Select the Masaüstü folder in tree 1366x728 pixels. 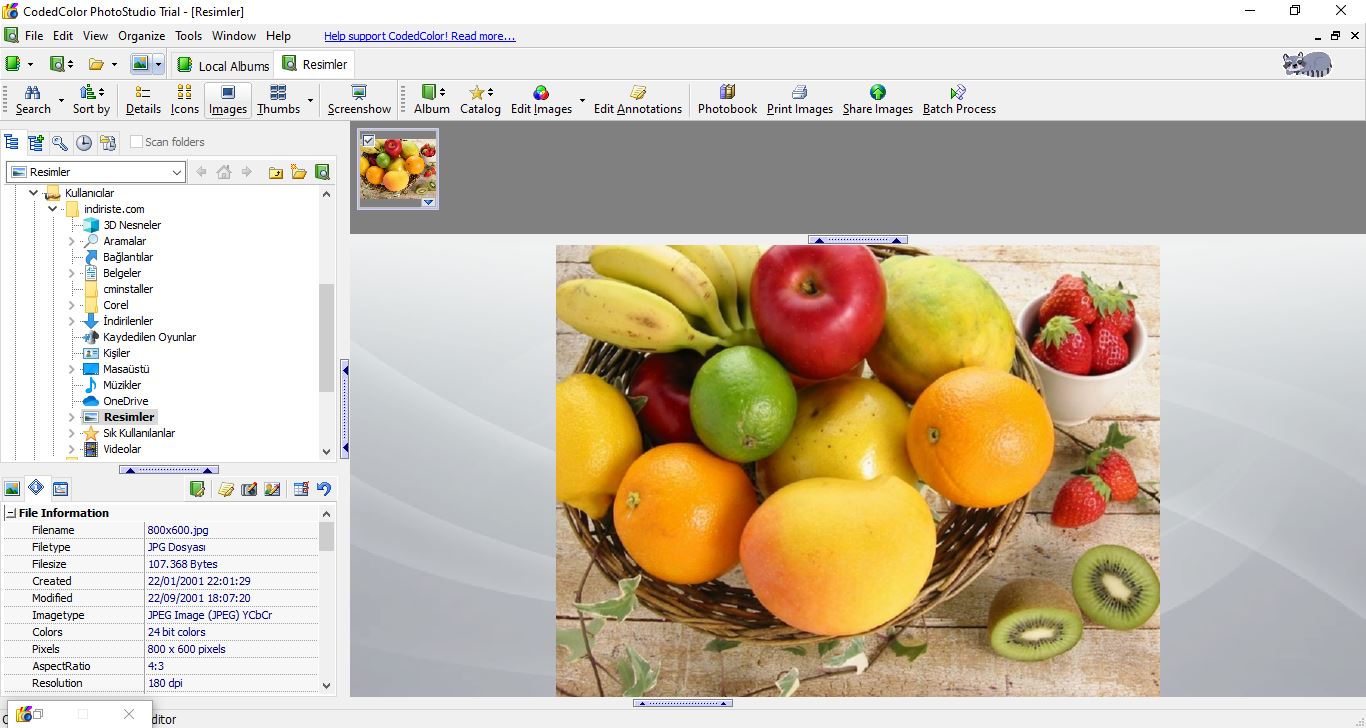tap(126, 369)
